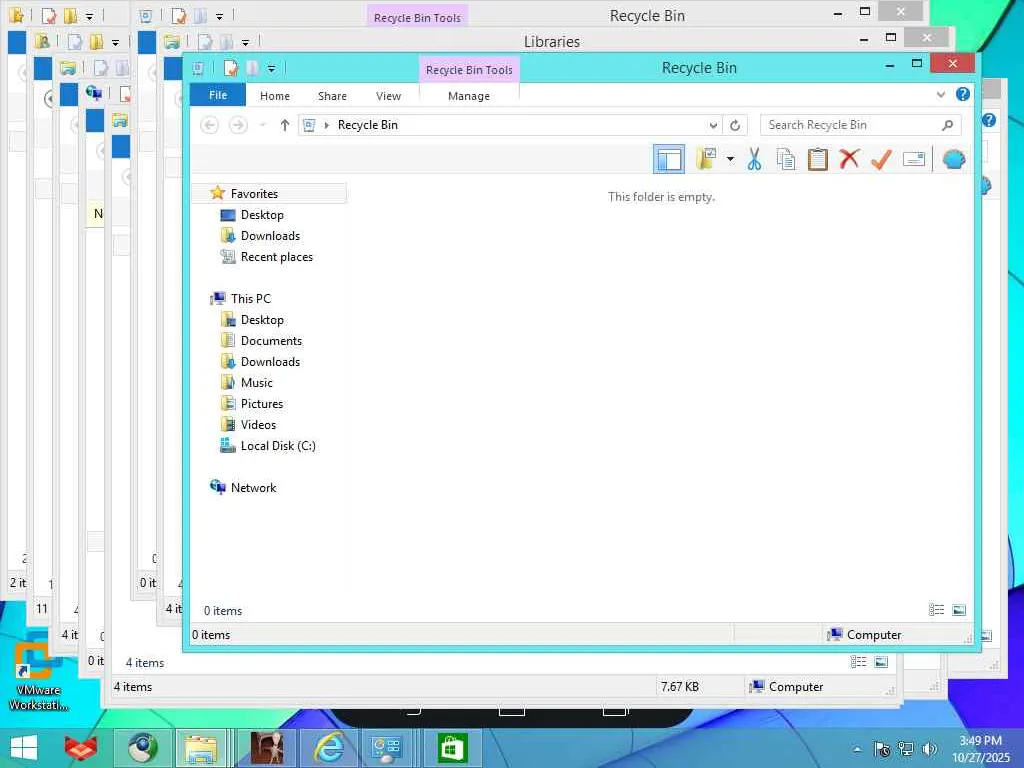1024x768 pixels.
Task: Click Recycle Bin in address bar
Action: click(x=368, y=125)
